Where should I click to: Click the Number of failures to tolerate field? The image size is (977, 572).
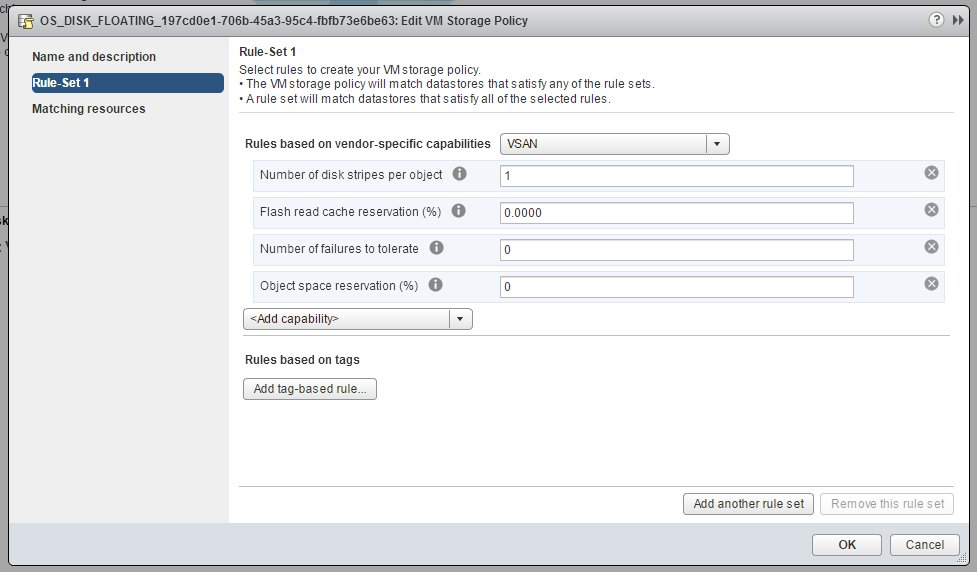[676, 250]
